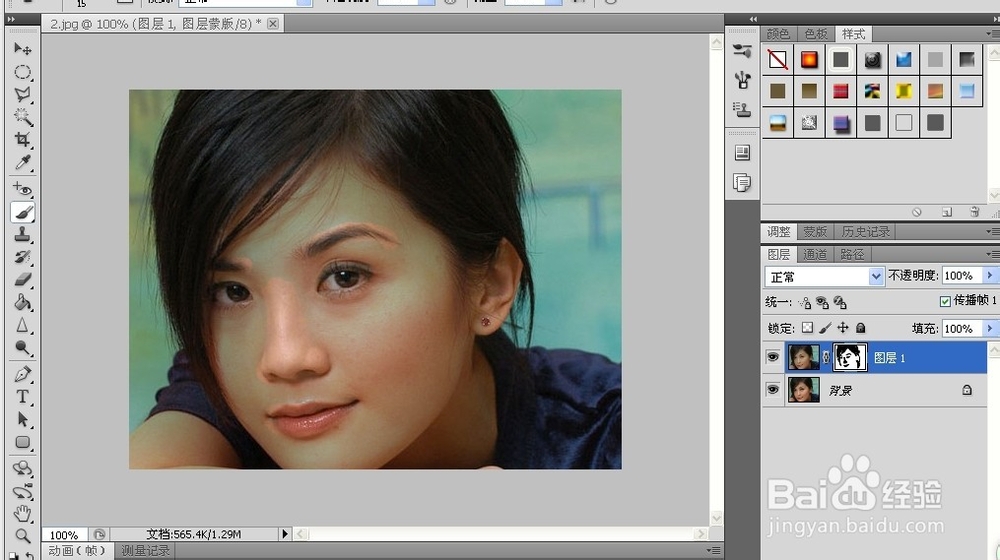Open the 图层 panel options menu
Viewport: 1000px width, 560px height.
(x=993, y=254)
